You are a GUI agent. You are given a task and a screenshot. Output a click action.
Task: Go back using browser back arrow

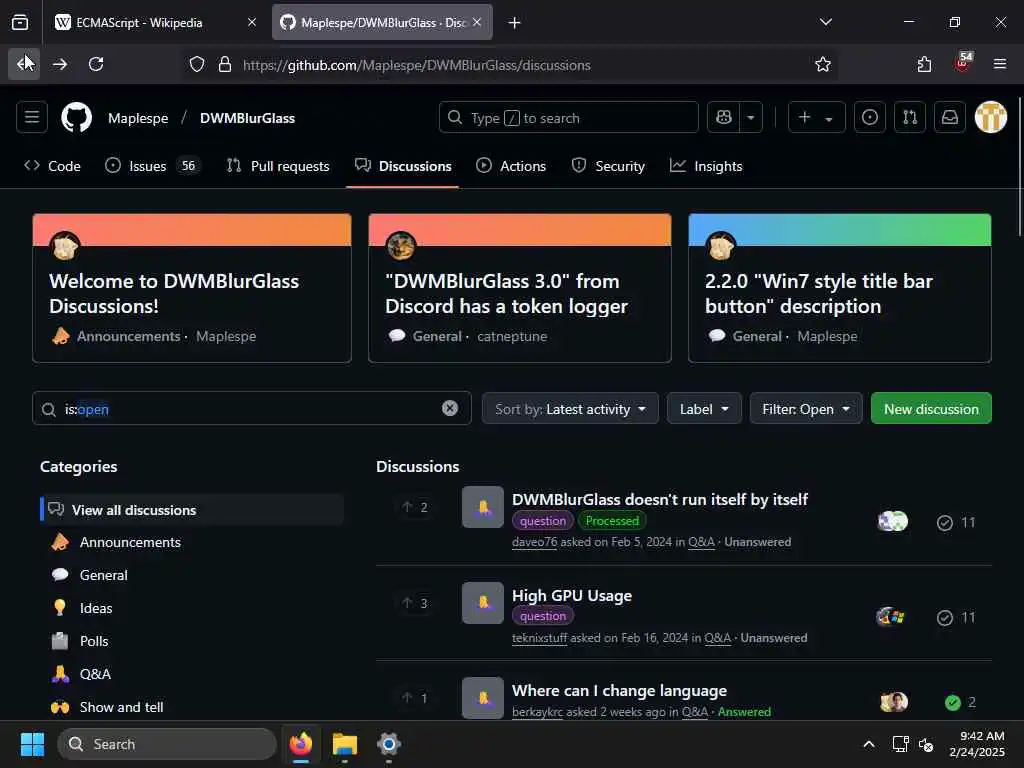(x=24, y=64)
